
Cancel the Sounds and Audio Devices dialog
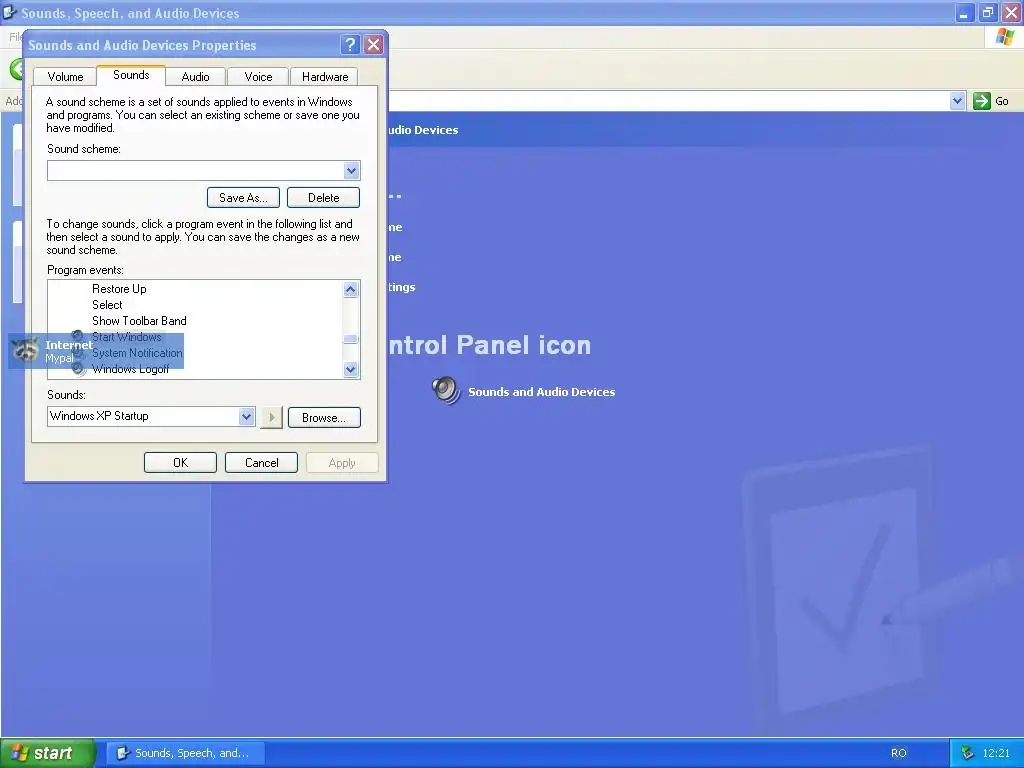click(261, 463)
